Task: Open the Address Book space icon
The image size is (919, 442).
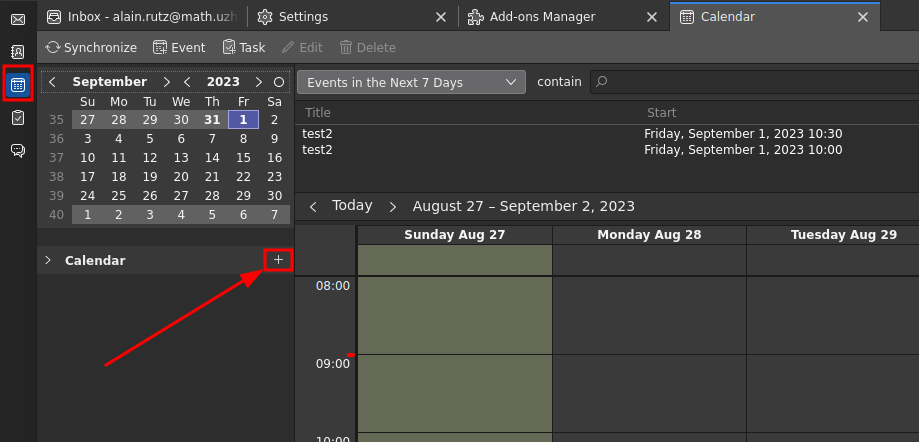Action: (18, 51)
